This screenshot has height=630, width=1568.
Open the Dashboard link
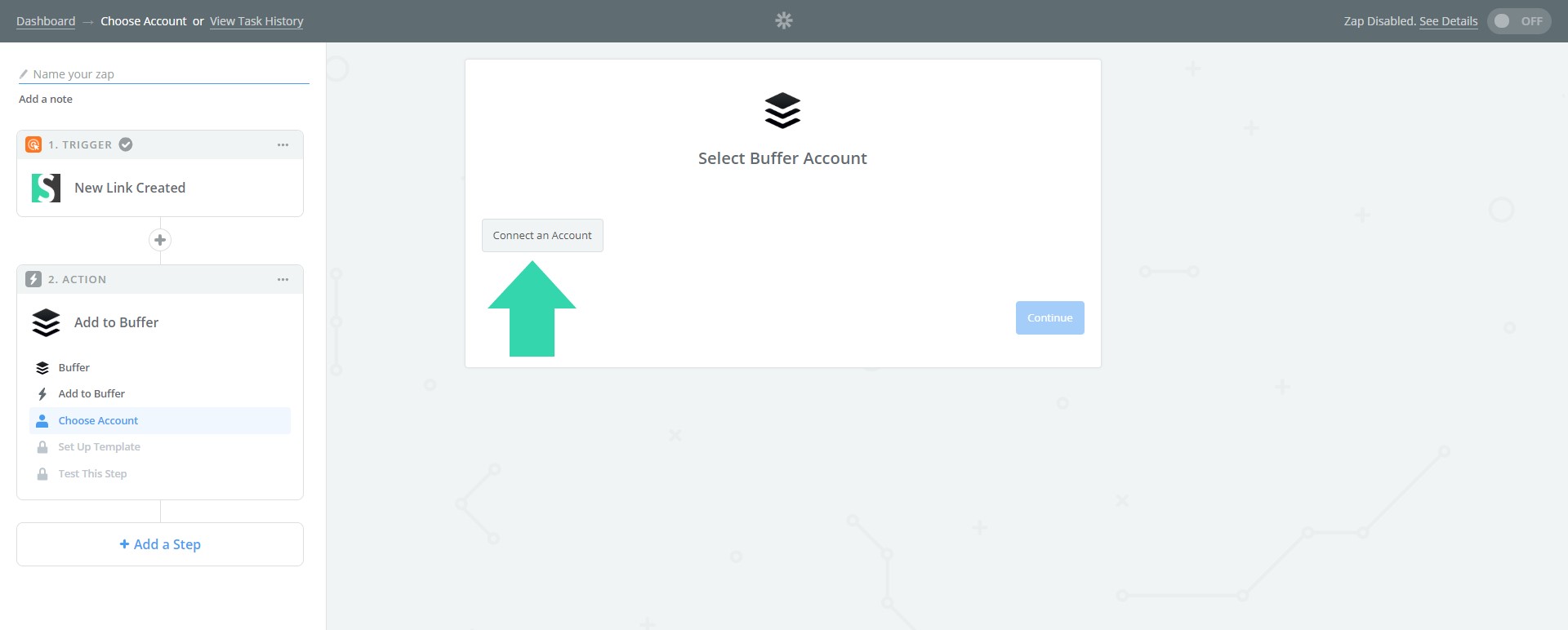(46, 21)
